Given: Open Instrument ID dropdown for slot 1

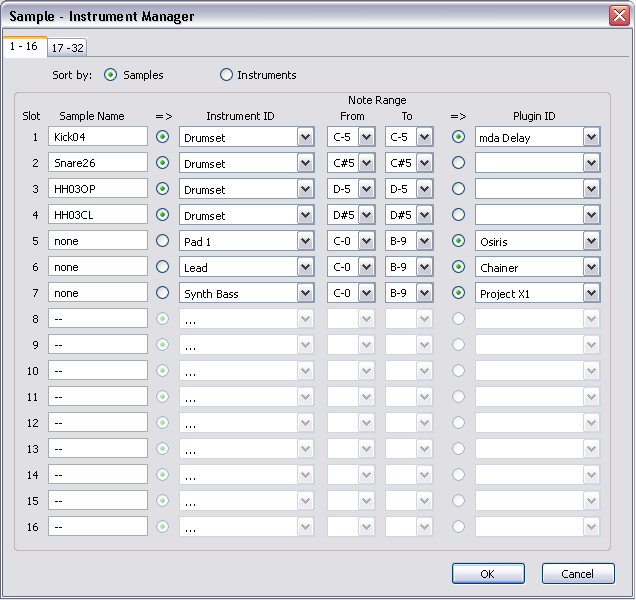Looking at the screenshot, I should (x=305, y=137).
